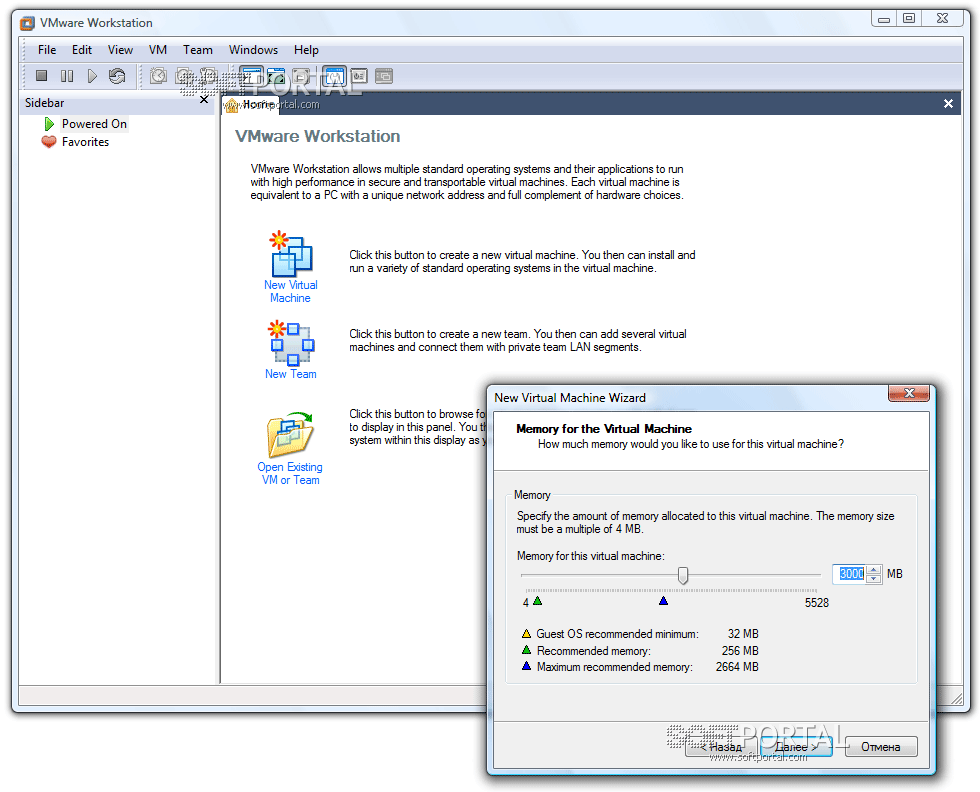Click the Summary View toolbar icon
The width and height of the screenshot is (980, 792).
[334, 76]
